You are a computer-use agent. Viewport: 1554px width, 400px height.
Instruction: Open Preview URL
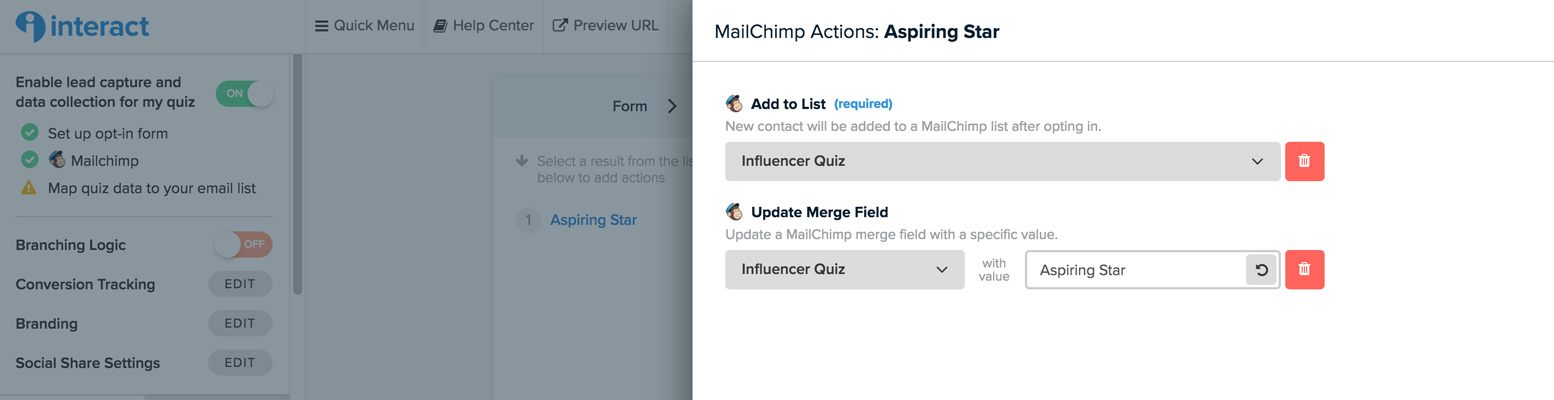coord(606,26)
